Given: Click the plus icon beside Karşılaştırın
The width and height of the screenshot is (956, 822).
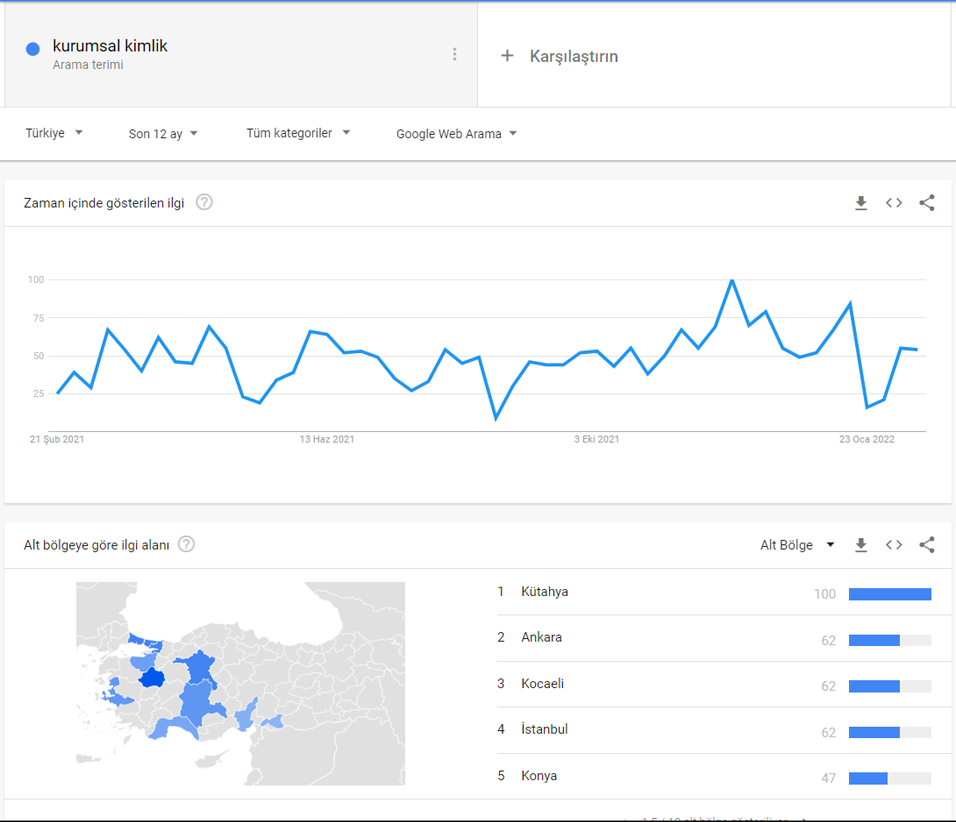Looking at the screenshot, I should [x=507, y=56].
